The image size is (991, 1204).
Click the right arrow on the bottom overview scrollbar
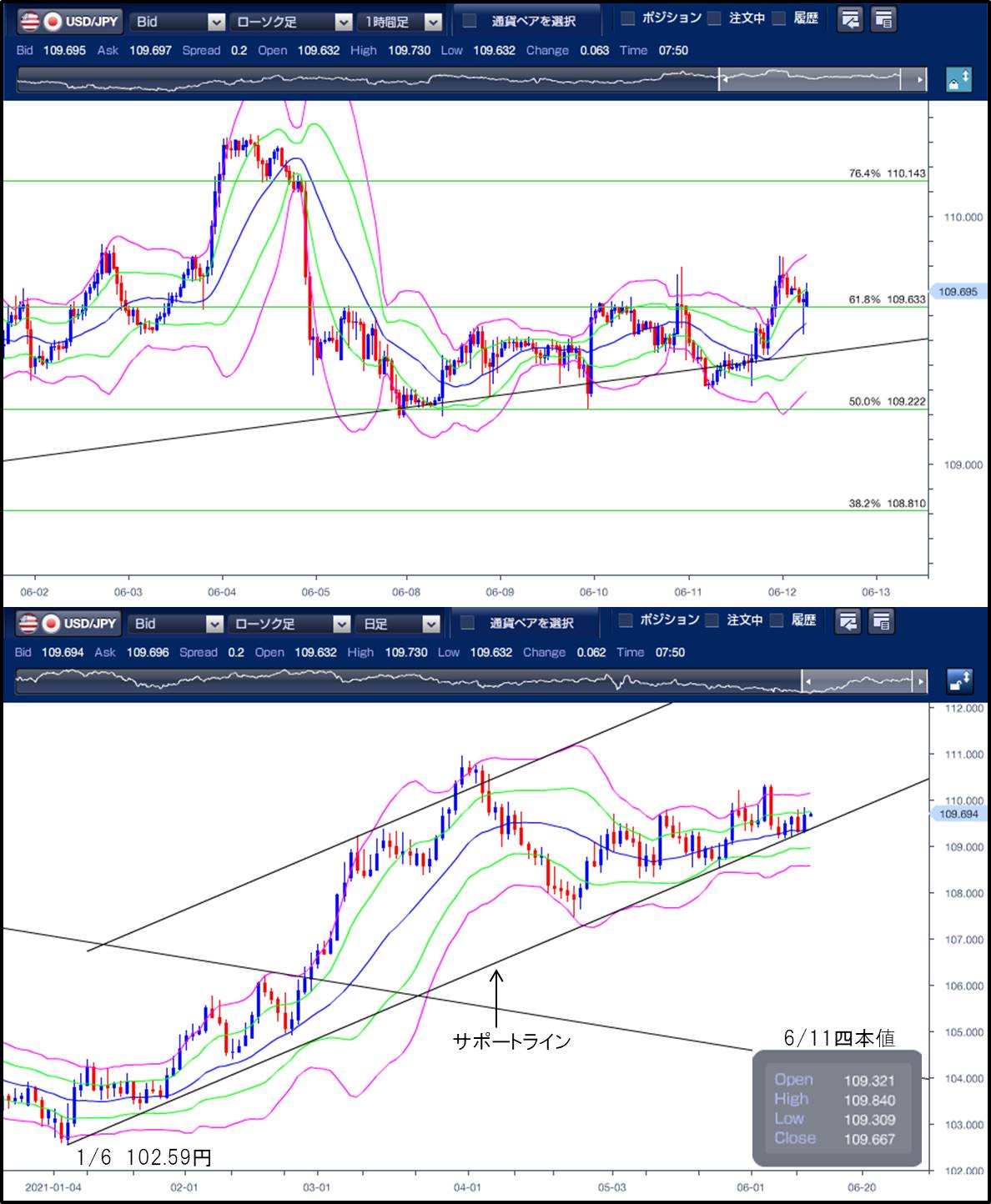(x=920, y=681)
